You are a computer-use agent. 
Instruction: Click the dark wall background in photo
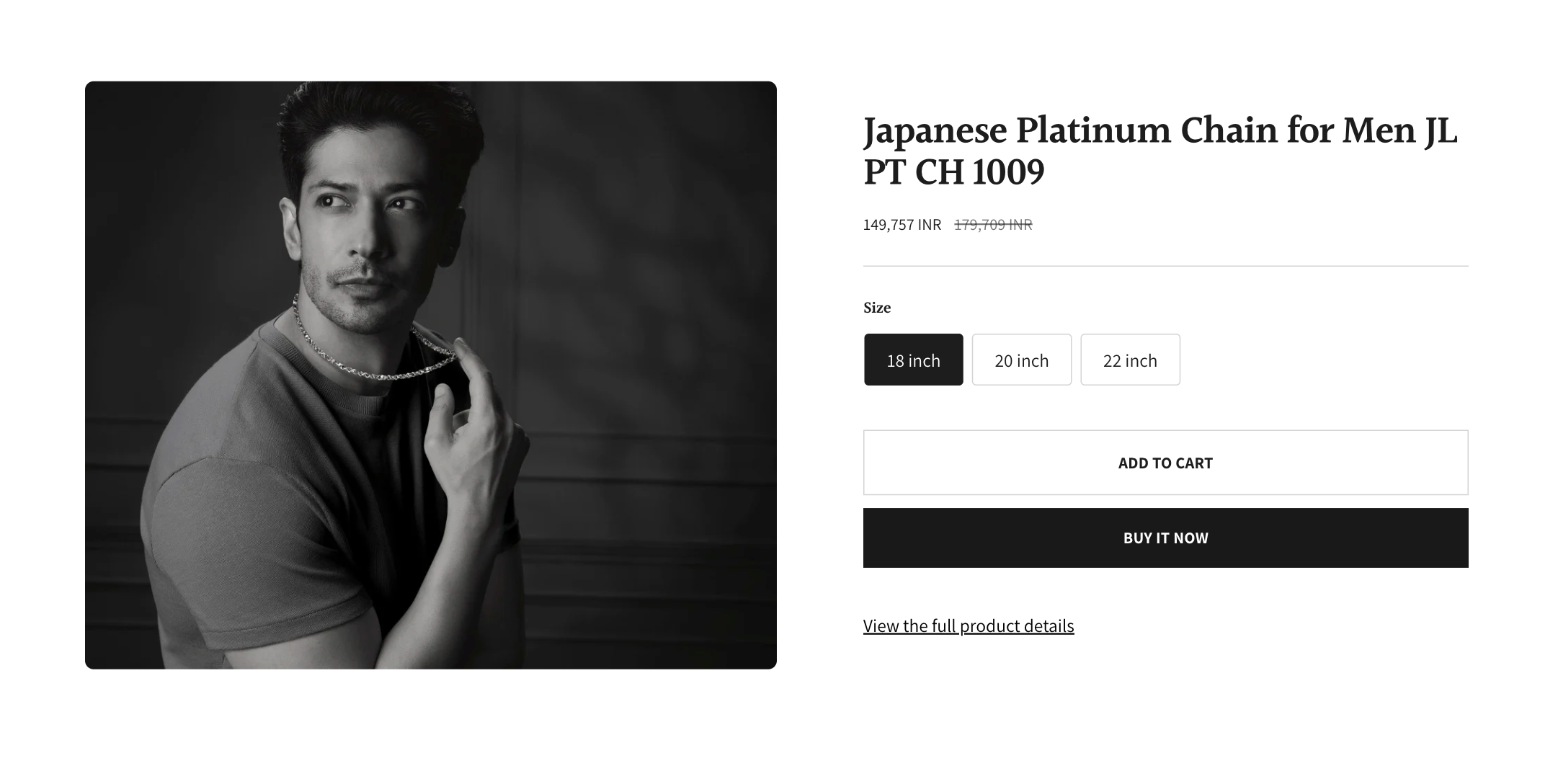[649, 288]
